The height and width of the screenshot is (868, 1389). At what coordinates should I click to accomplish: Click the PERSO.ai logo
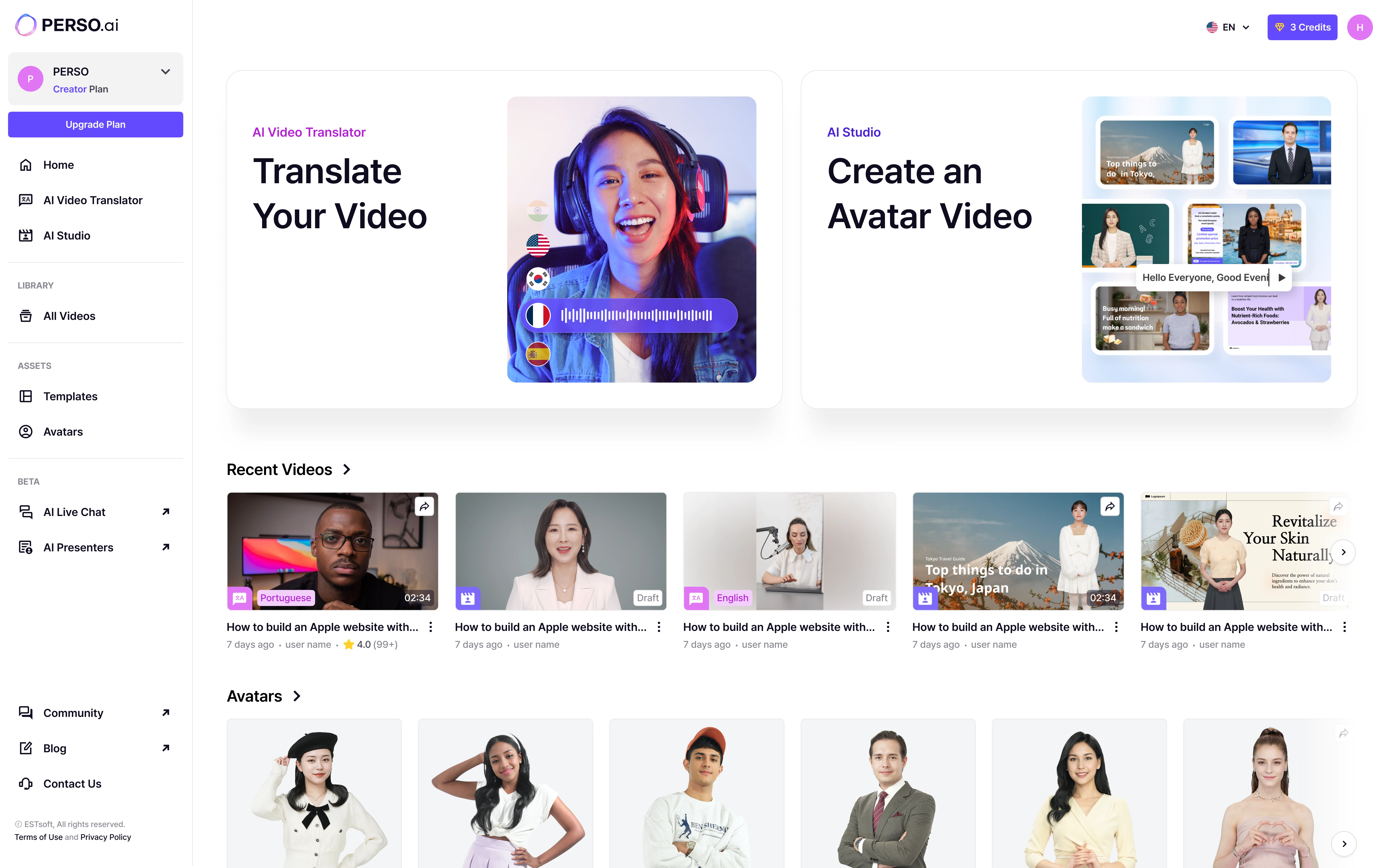[67, 25]
